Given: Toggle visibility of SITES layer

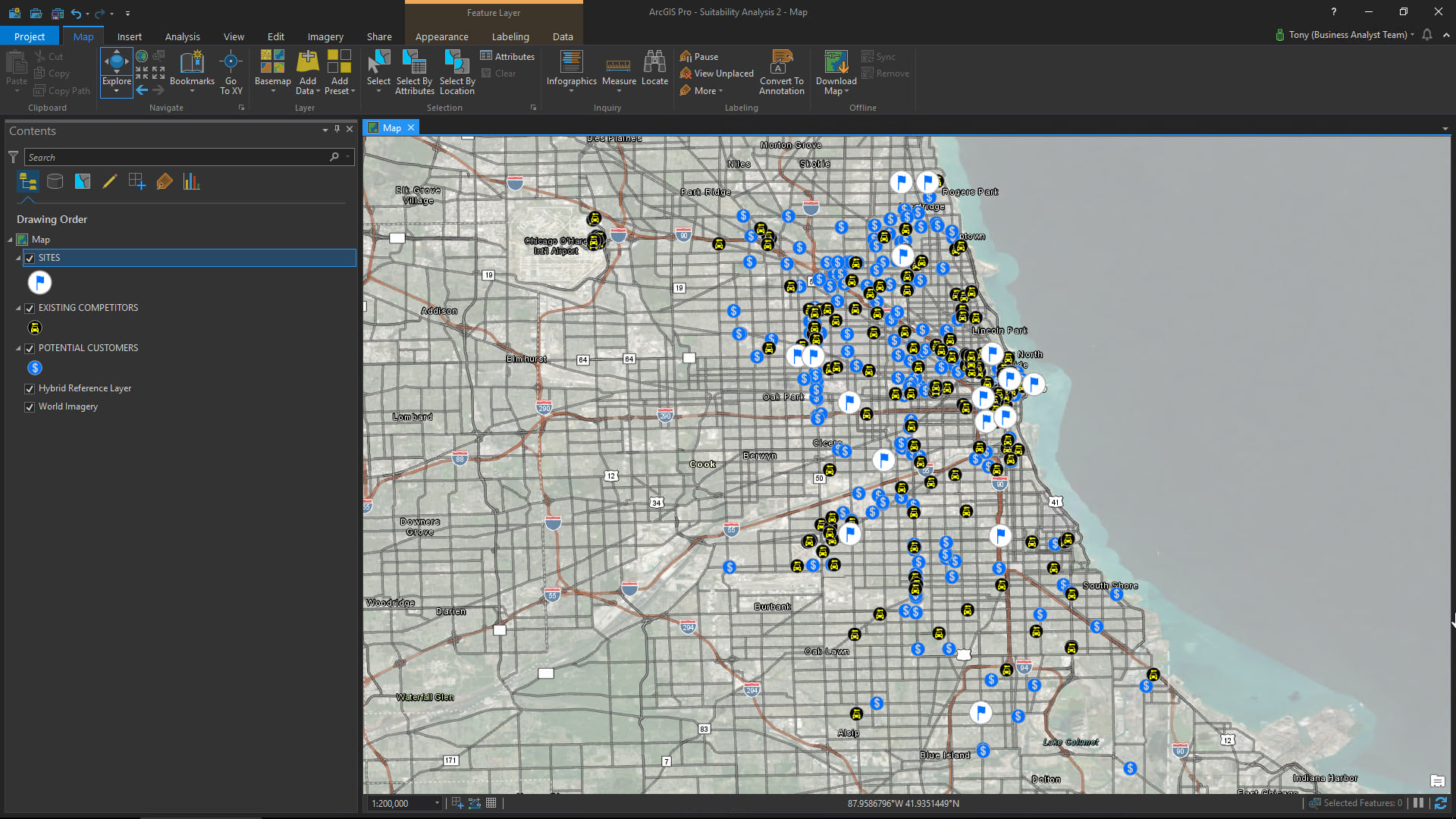Looking at the screenshot, I should pos(30,259).
